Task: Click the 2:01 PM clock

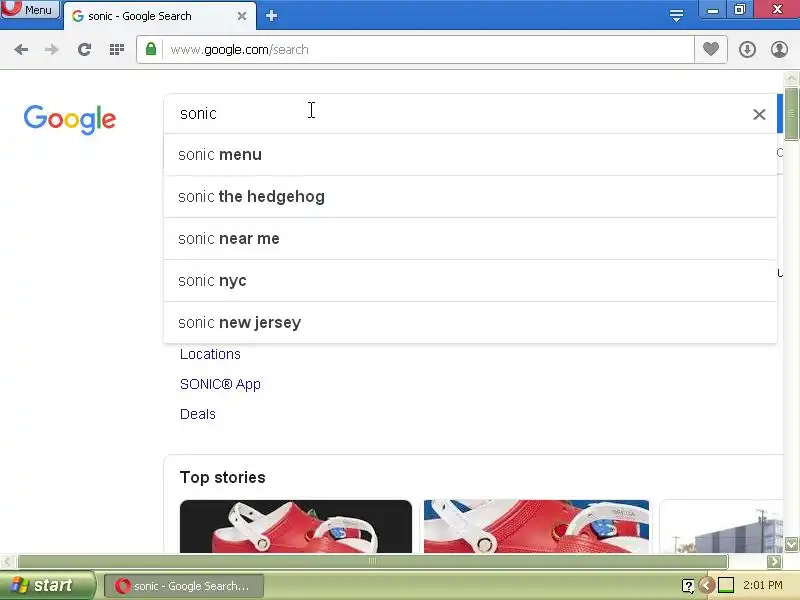Action: 763,585
